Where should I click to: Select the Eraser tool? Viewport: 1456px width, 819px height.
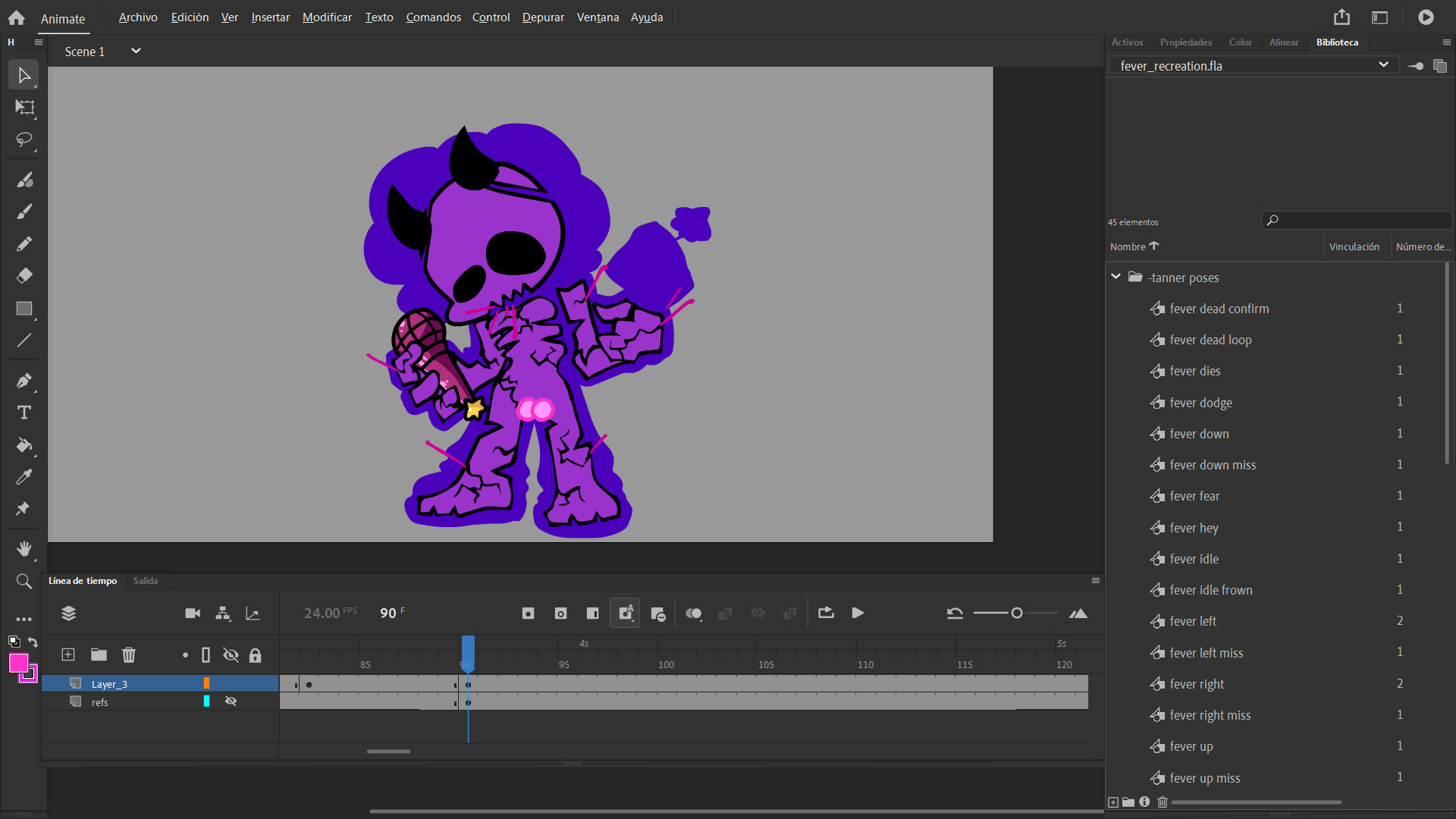click(x=24, y=276)
